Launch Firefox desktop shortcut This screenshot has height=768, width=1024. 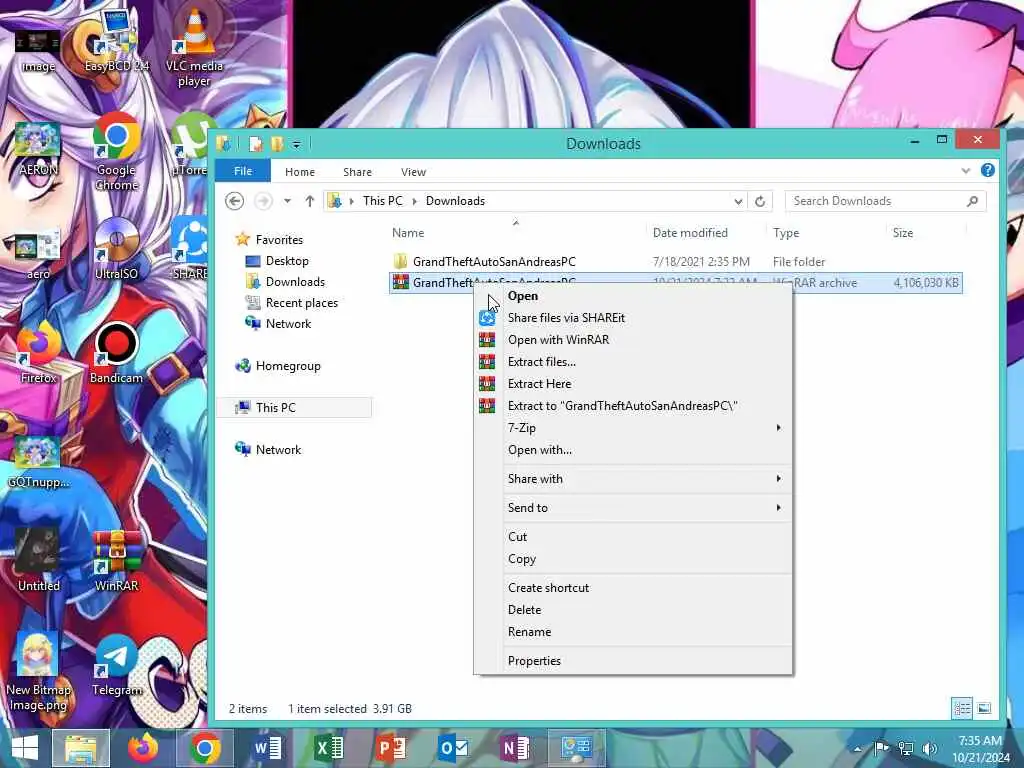click(x=38, y=353)
